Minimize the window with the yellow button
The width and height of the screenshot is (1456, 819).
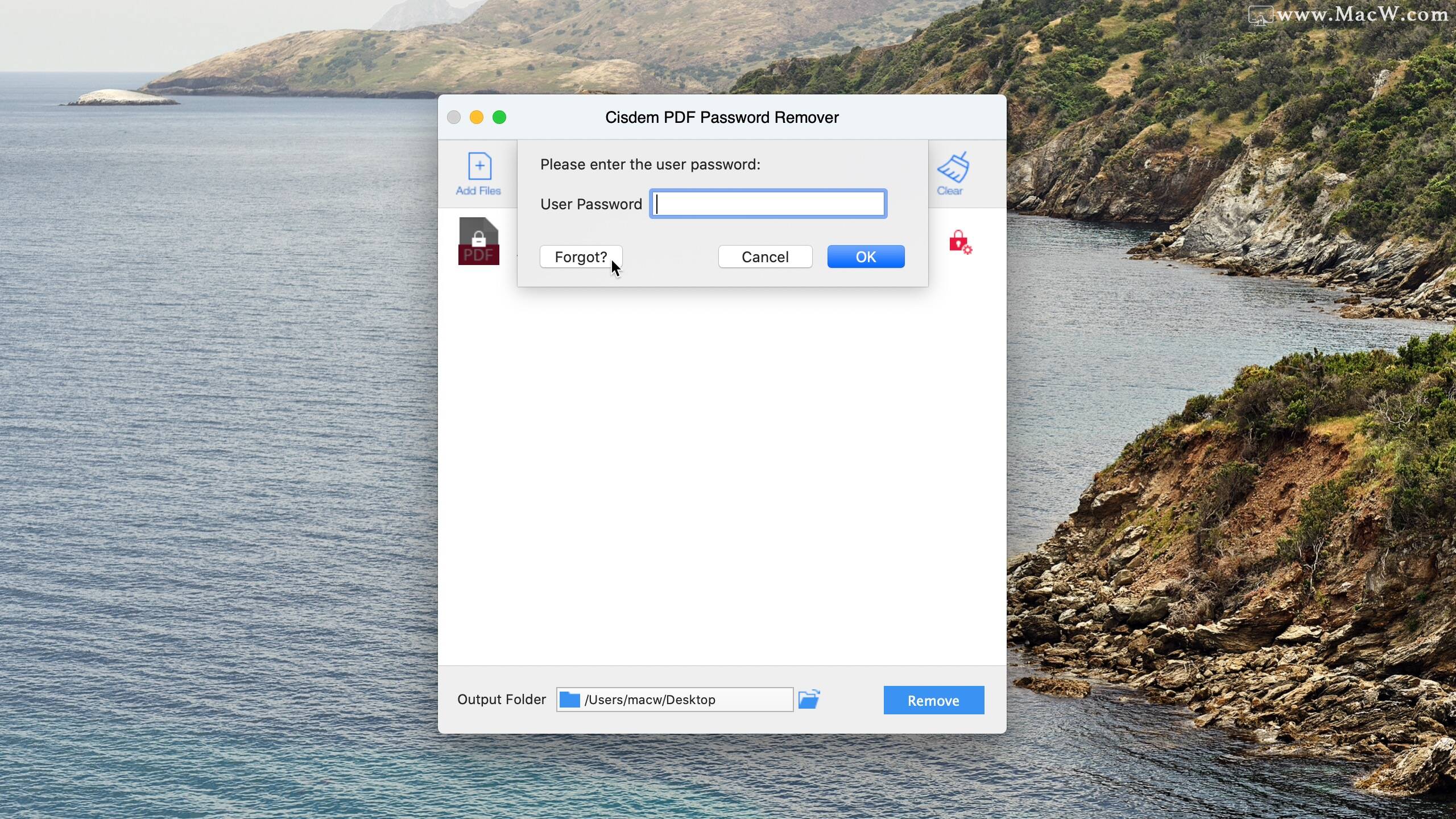(477, 117)
